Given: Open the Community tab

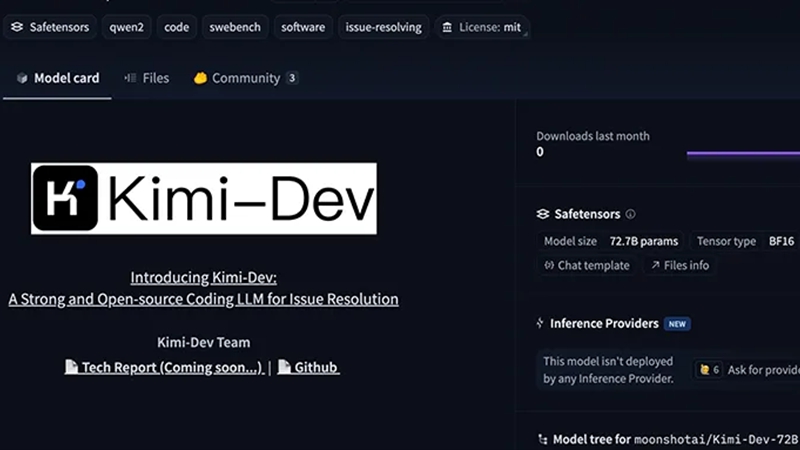Looking at the screenshot, I should coord(245,78).
